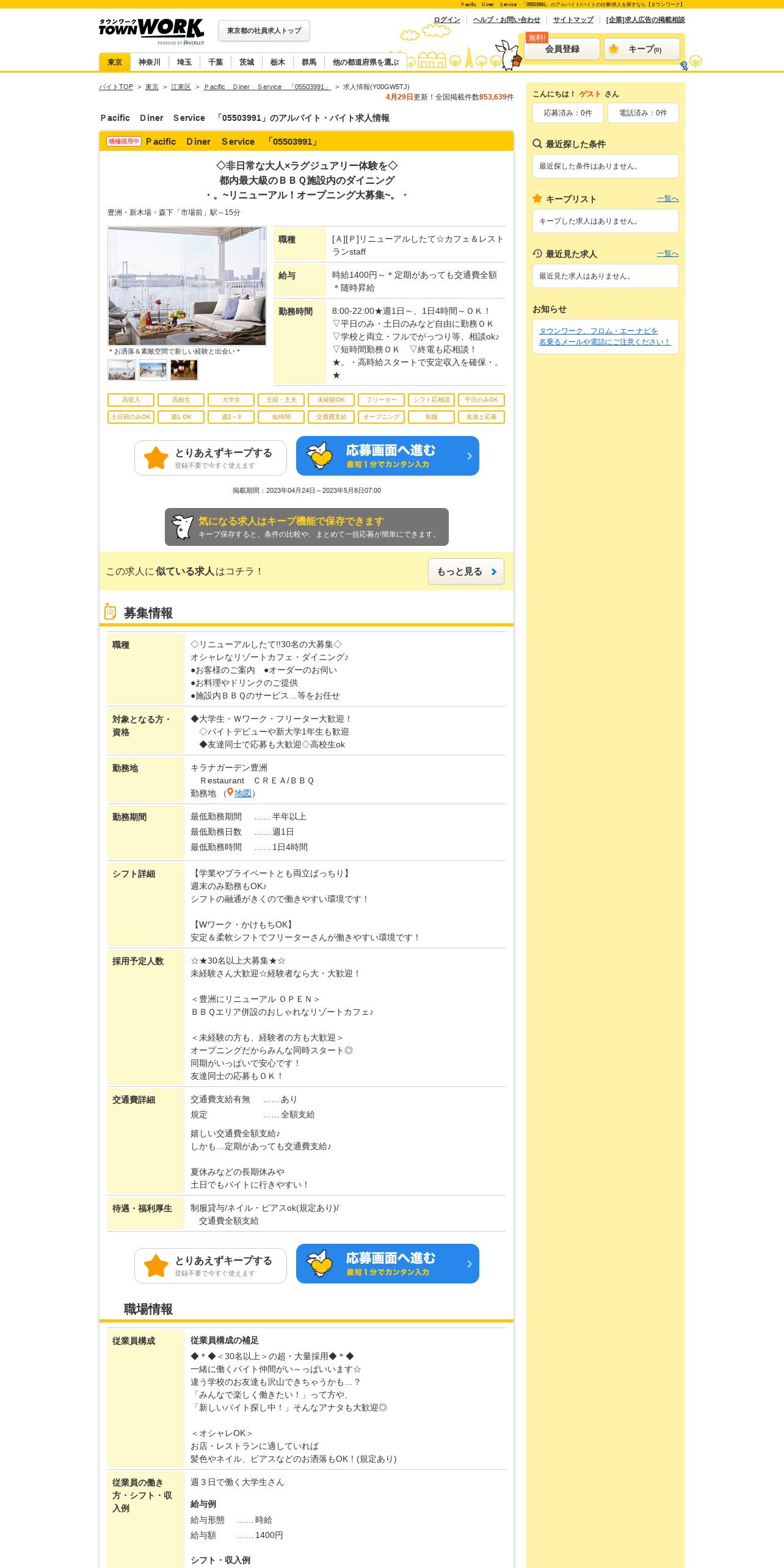The height and width of the screenshot is (1568, 784).
Task: Open ヘルプ・お問い合わせ link
Action: click(x=507, y=20)
